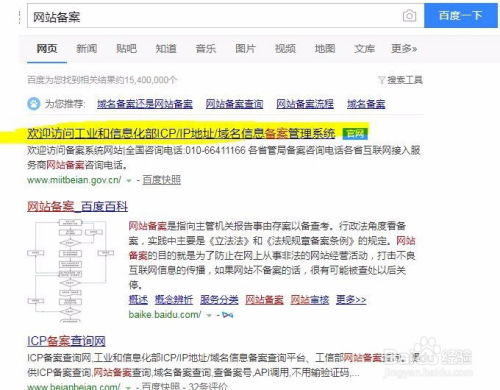Viewport: 500px width, 390px height.
Task: Open the 网站审核 section link
Action: pyautogui.click(x=310, y=300)
